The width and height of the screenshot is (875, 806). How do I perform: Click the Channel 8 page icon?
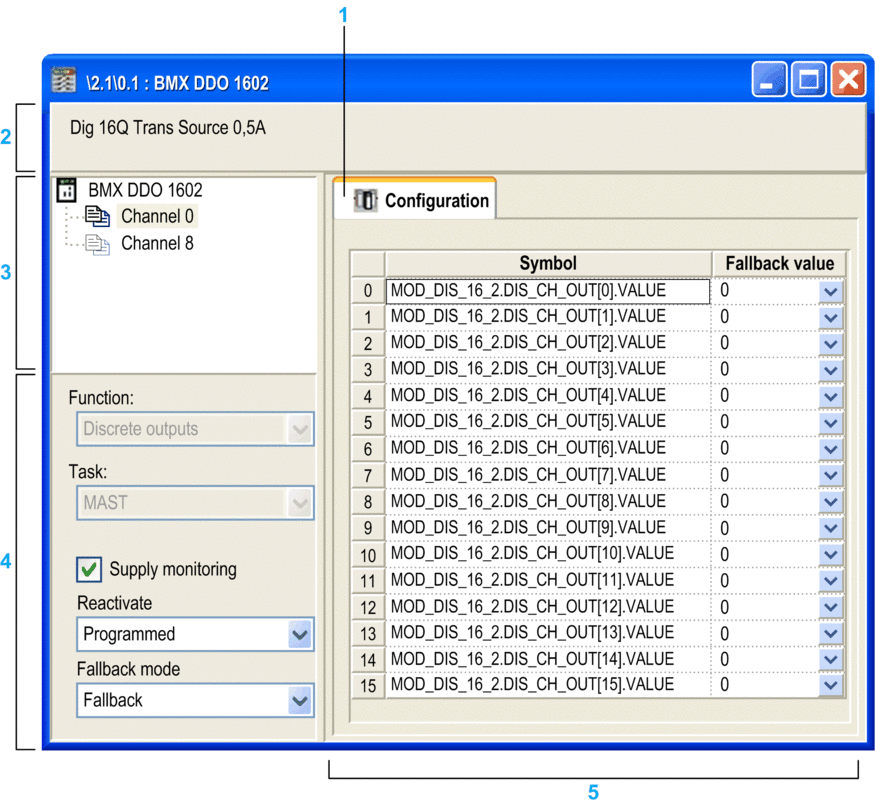coord(97,244)
